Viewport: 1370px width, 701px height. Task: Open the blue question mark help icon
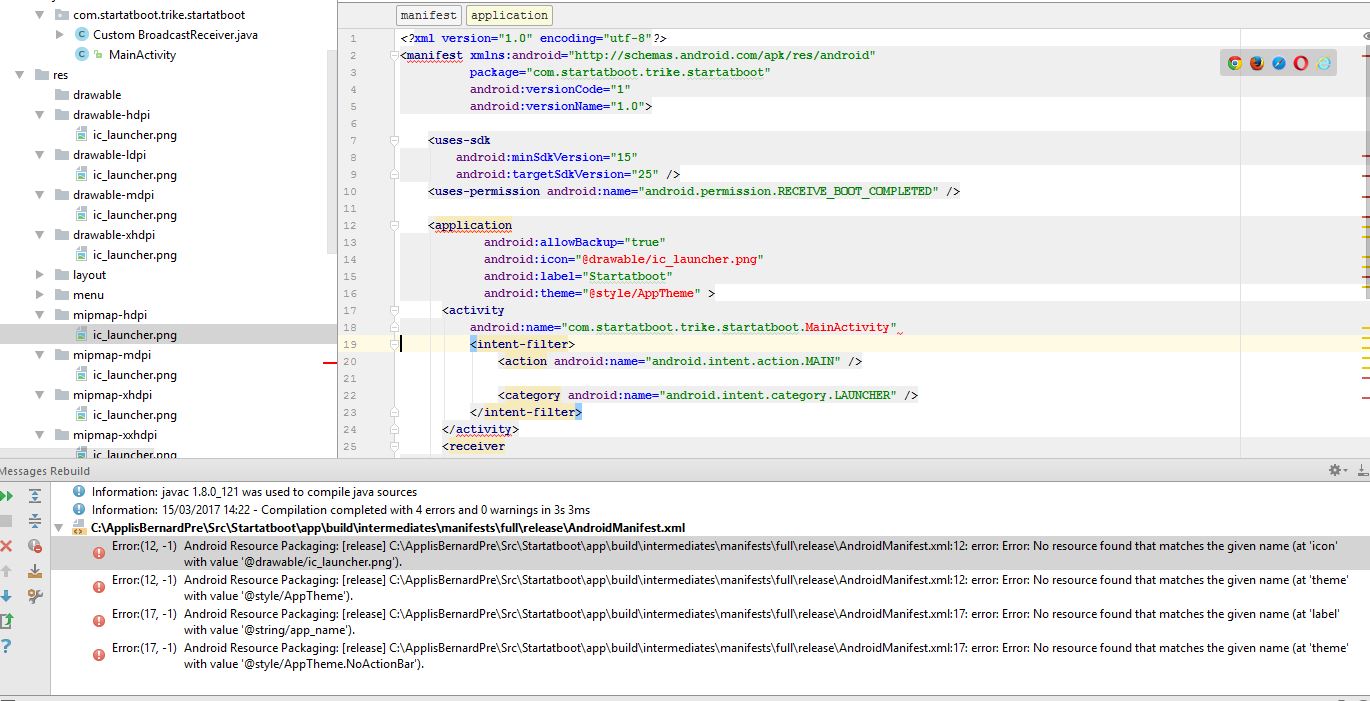coord(6,646)
